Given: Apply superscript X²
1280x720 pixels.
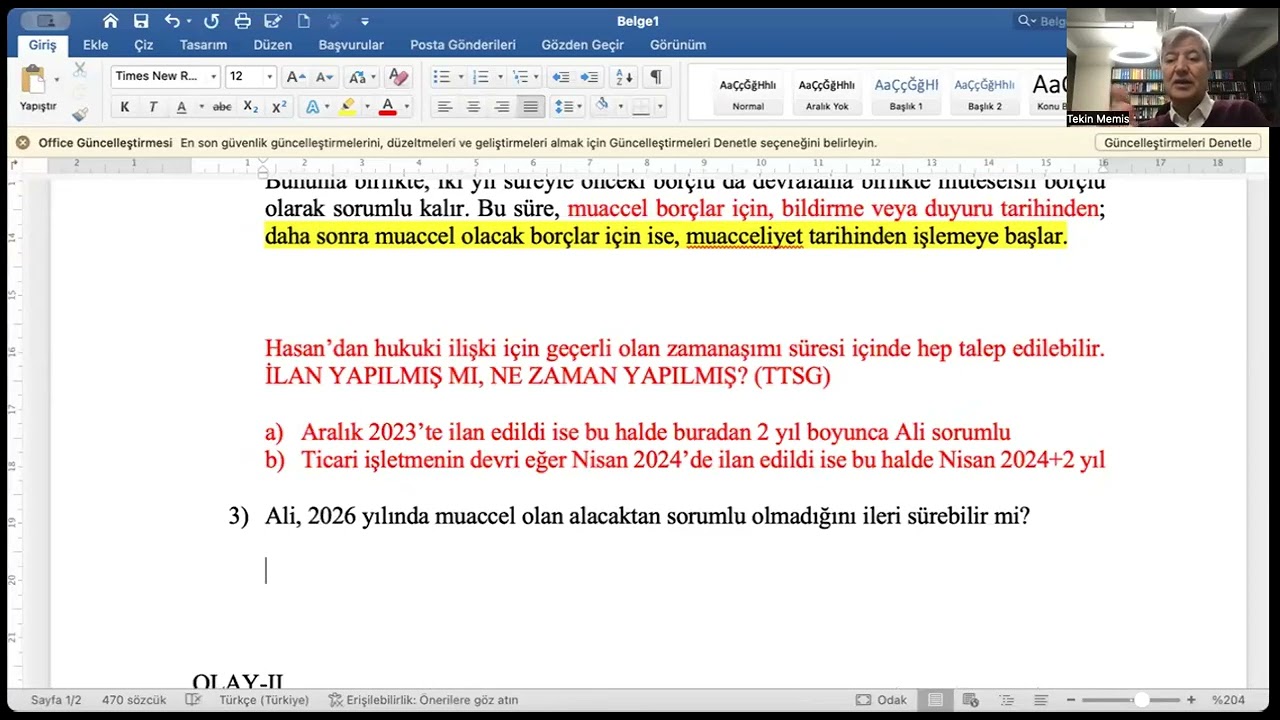Looking at the screenshot, I should 279,107.
